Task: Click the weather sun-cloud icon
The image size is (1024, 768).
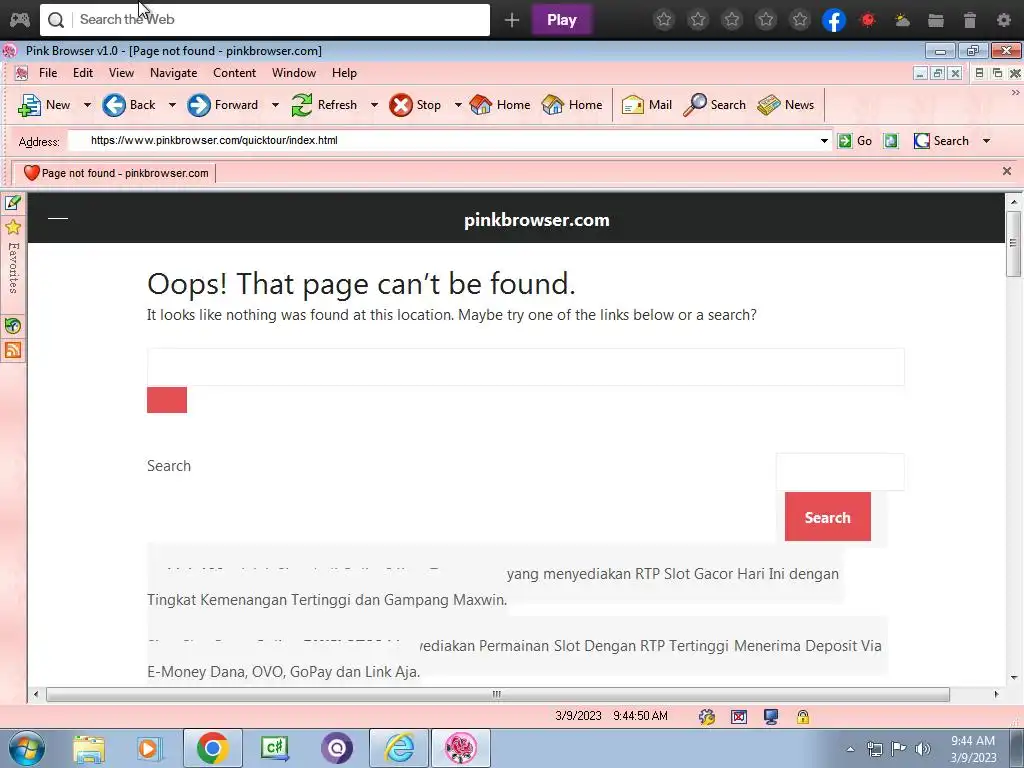Action: coord(902,20)
